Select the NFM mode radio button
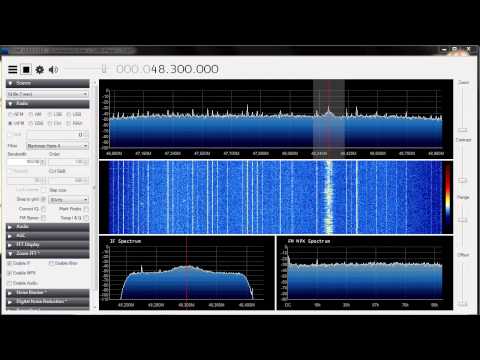480x360 pixels. [x=10, y=114]
